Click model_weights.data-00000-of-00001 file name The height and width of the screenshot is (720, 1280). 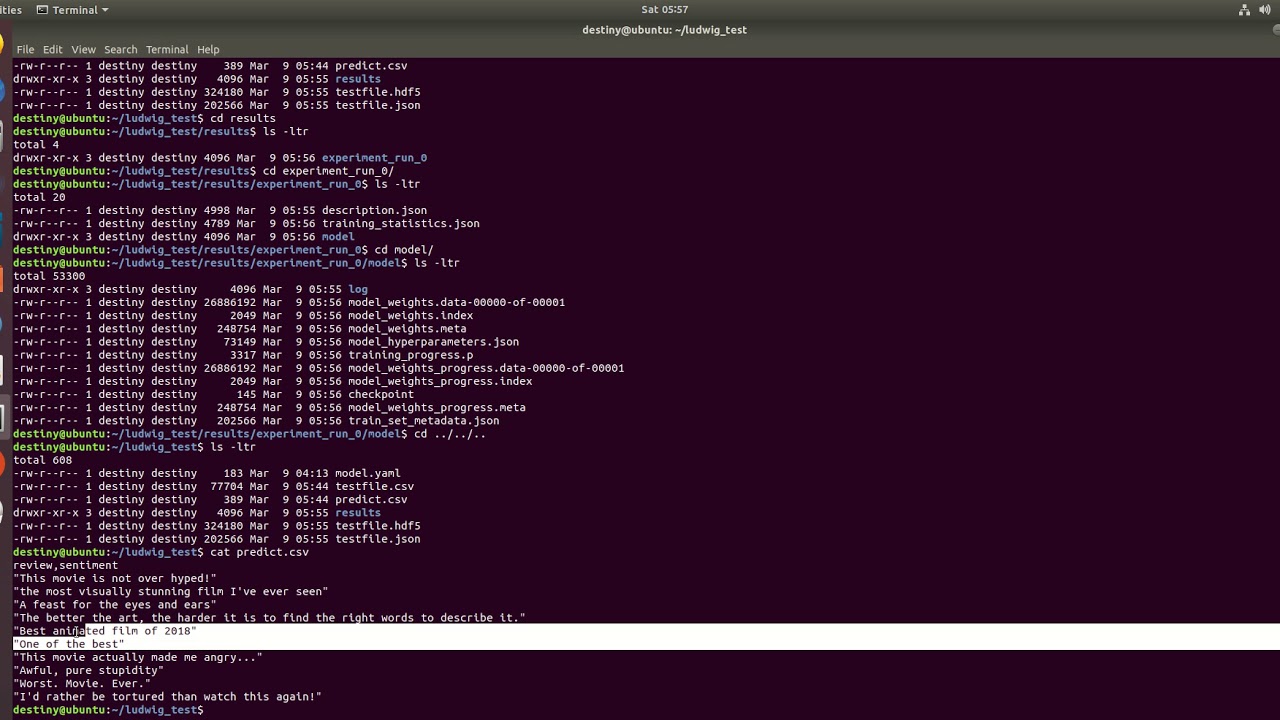point(456,302)
